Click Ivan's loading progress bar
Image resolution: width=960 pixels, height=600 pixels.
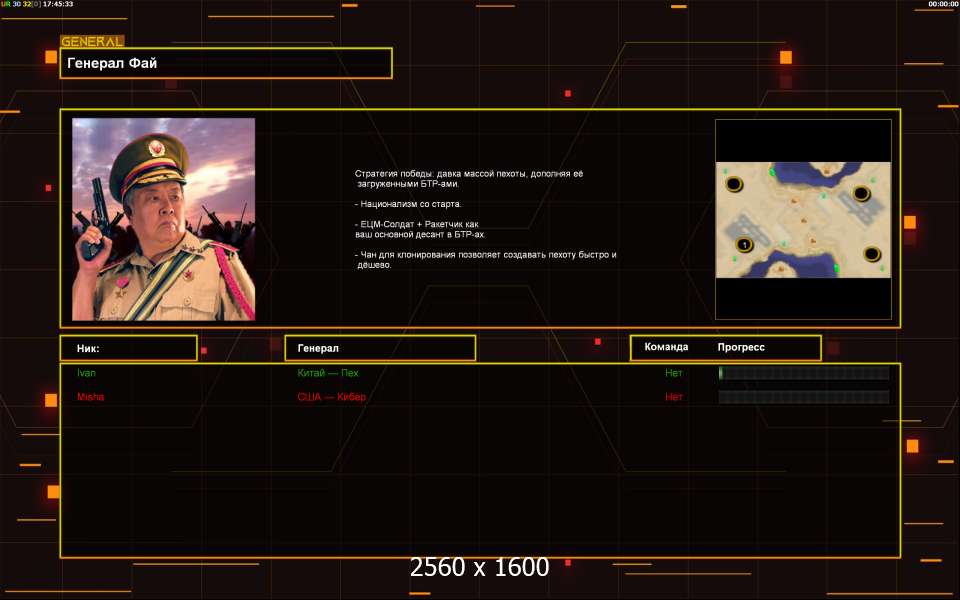click(x=804, y=373)
